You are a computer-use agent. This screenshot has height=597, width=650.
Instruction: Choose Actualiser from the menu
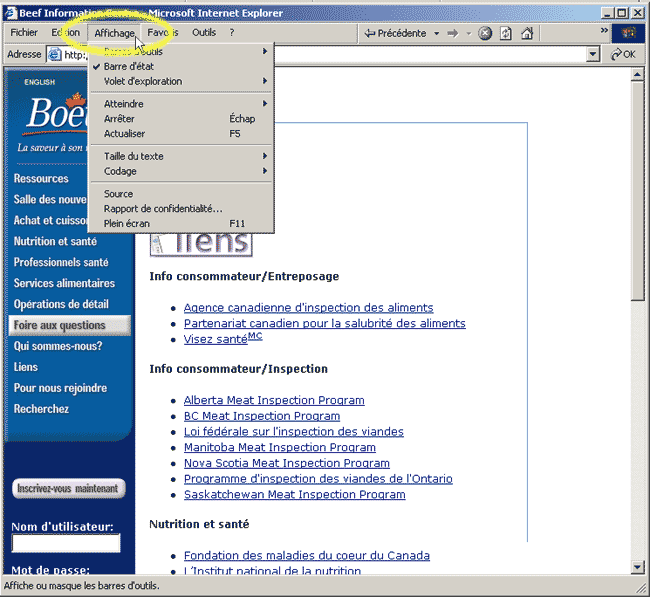tap(181, 133)
